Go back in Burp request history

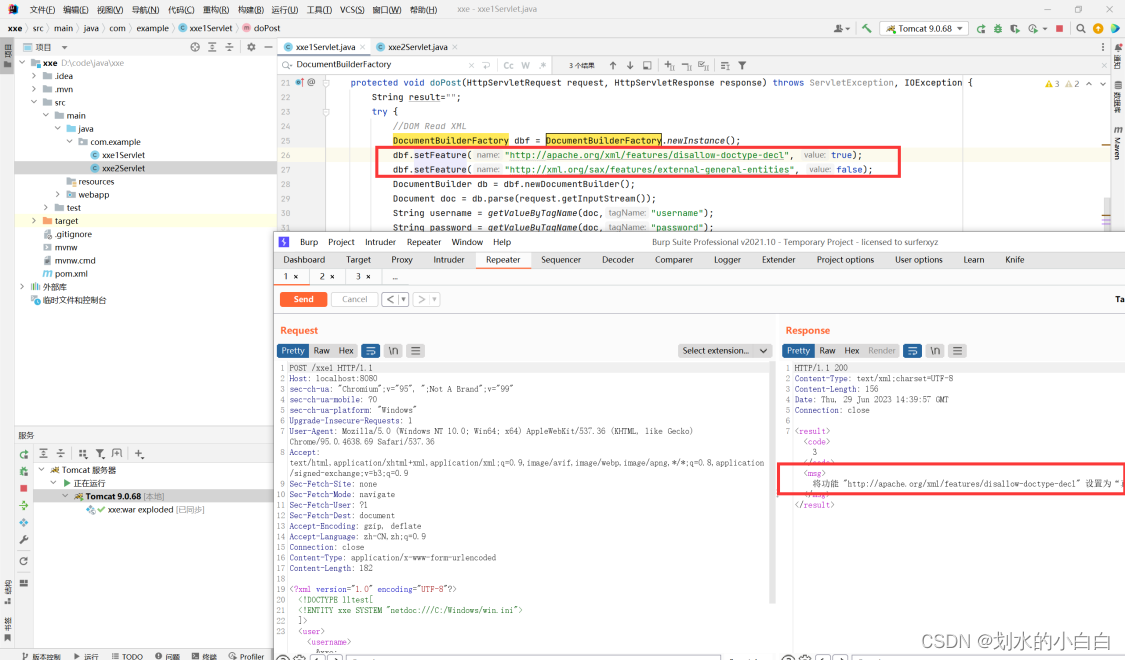[390, 299]
